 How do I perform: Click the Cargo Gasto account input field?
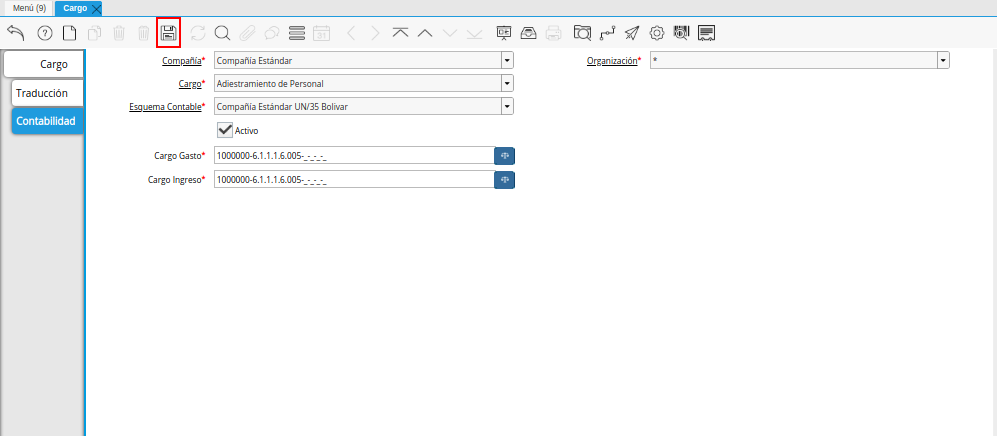coord(354,156)
